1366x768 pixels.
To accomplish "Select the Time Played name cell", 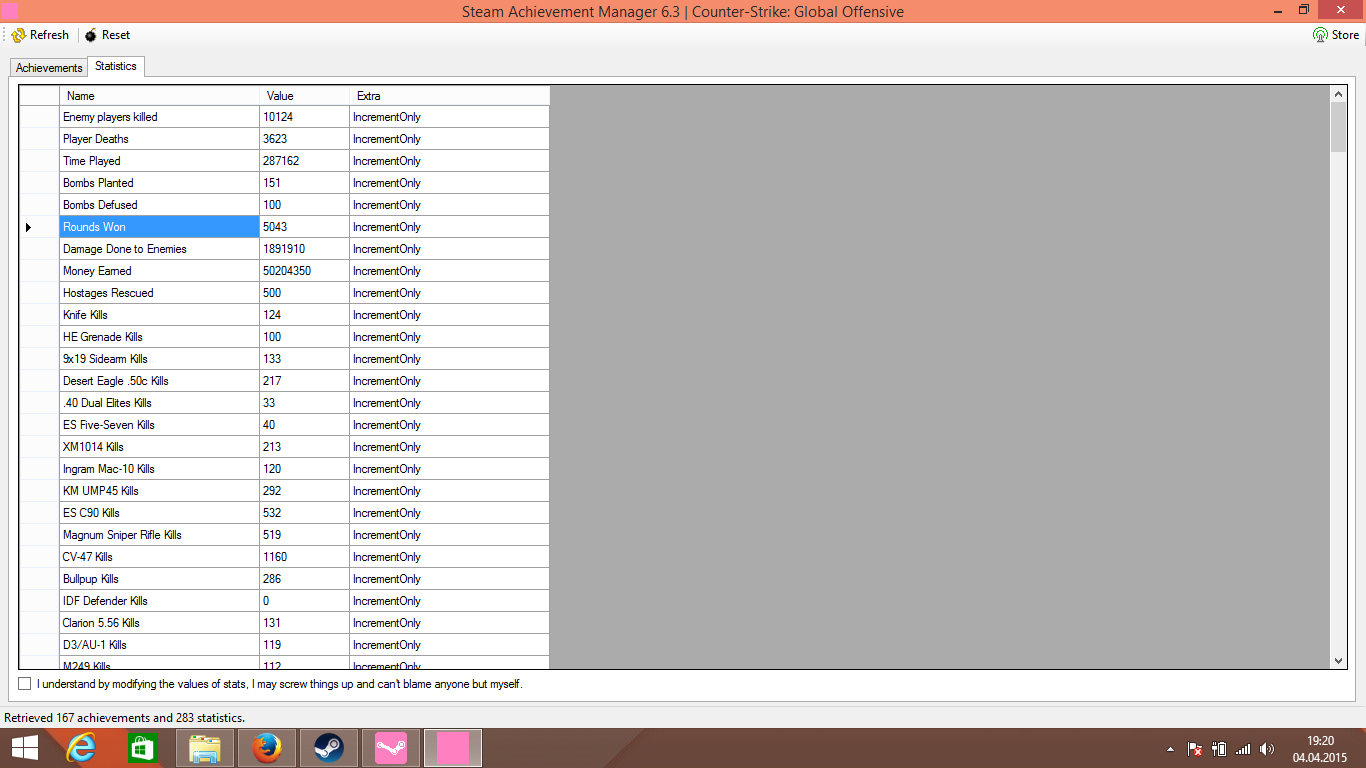I will [x=160, y=161].
